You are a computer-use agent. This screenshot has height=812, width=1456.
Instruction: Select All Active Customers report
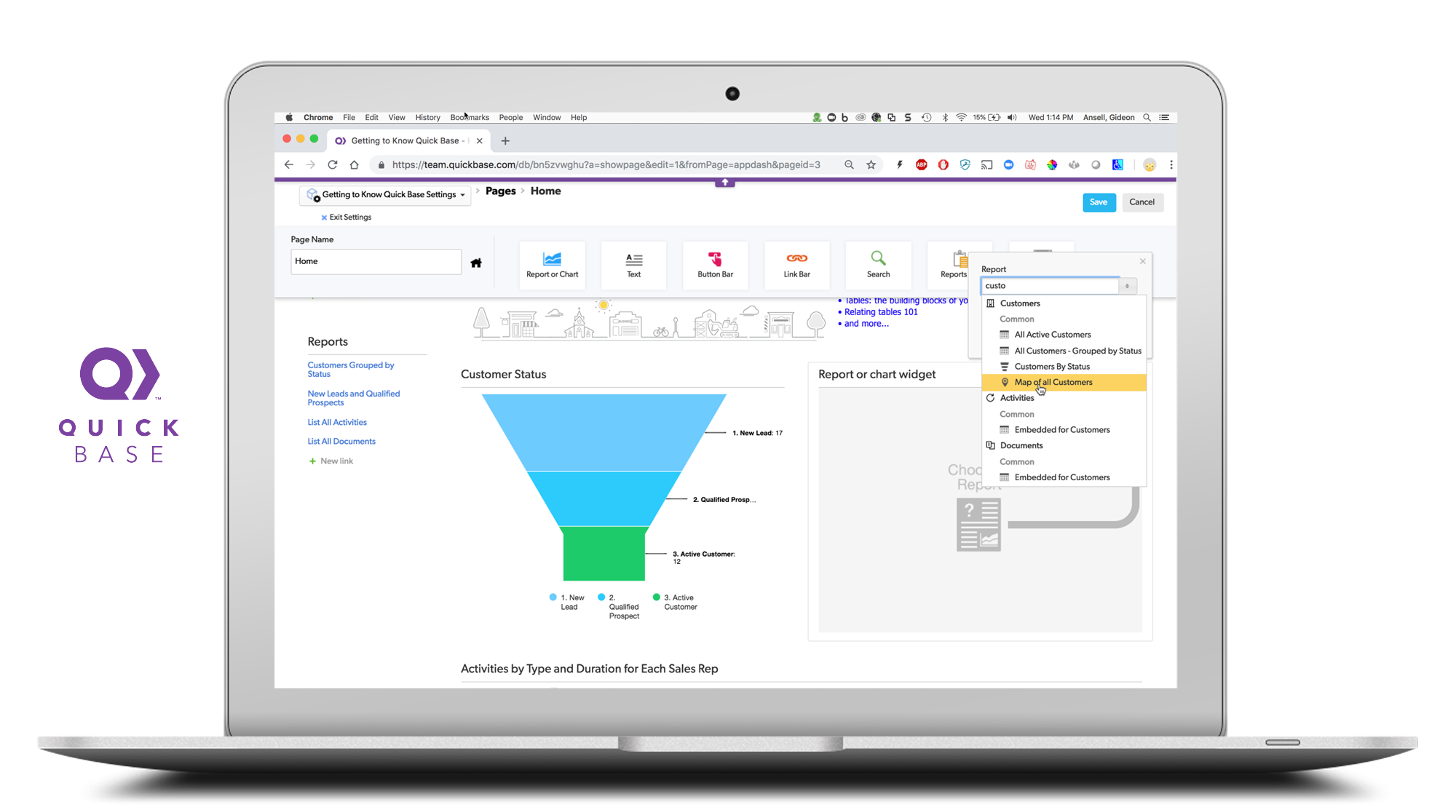pos(1064,335)
